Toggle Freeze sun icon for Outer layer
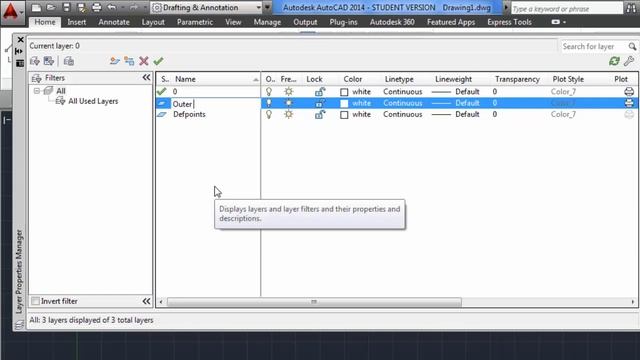Viewport: 640px width, 360px height. [x=289, y=103]
